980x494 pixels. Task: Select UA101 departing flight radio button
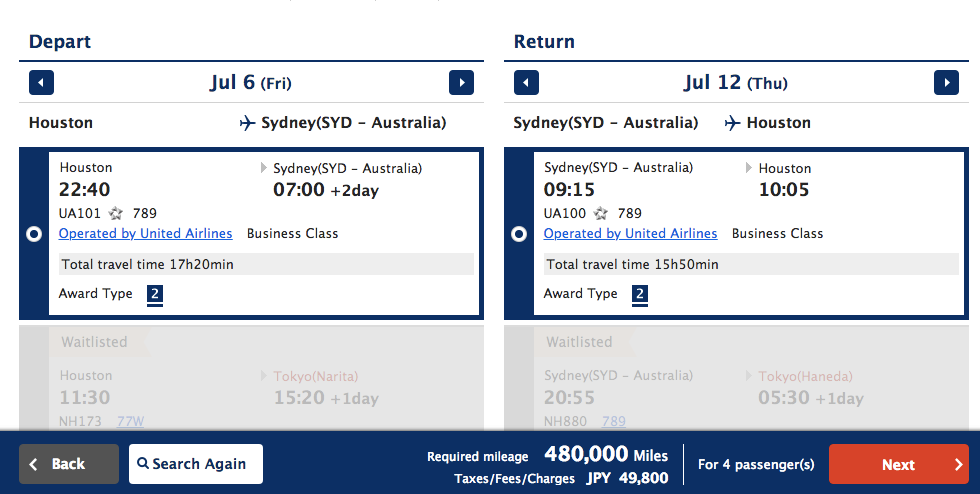point(34,234)
